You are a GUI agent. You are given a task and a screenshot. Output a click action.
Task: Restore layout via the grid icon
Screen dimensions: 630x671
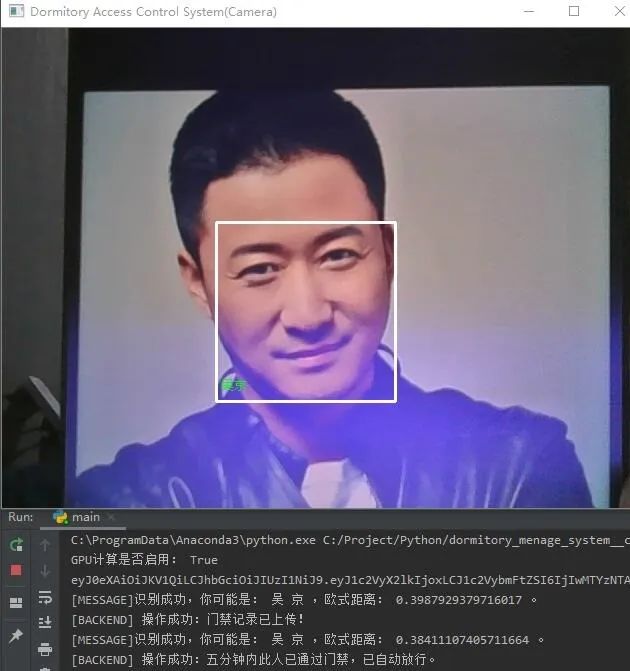click(x=16, y=603)
